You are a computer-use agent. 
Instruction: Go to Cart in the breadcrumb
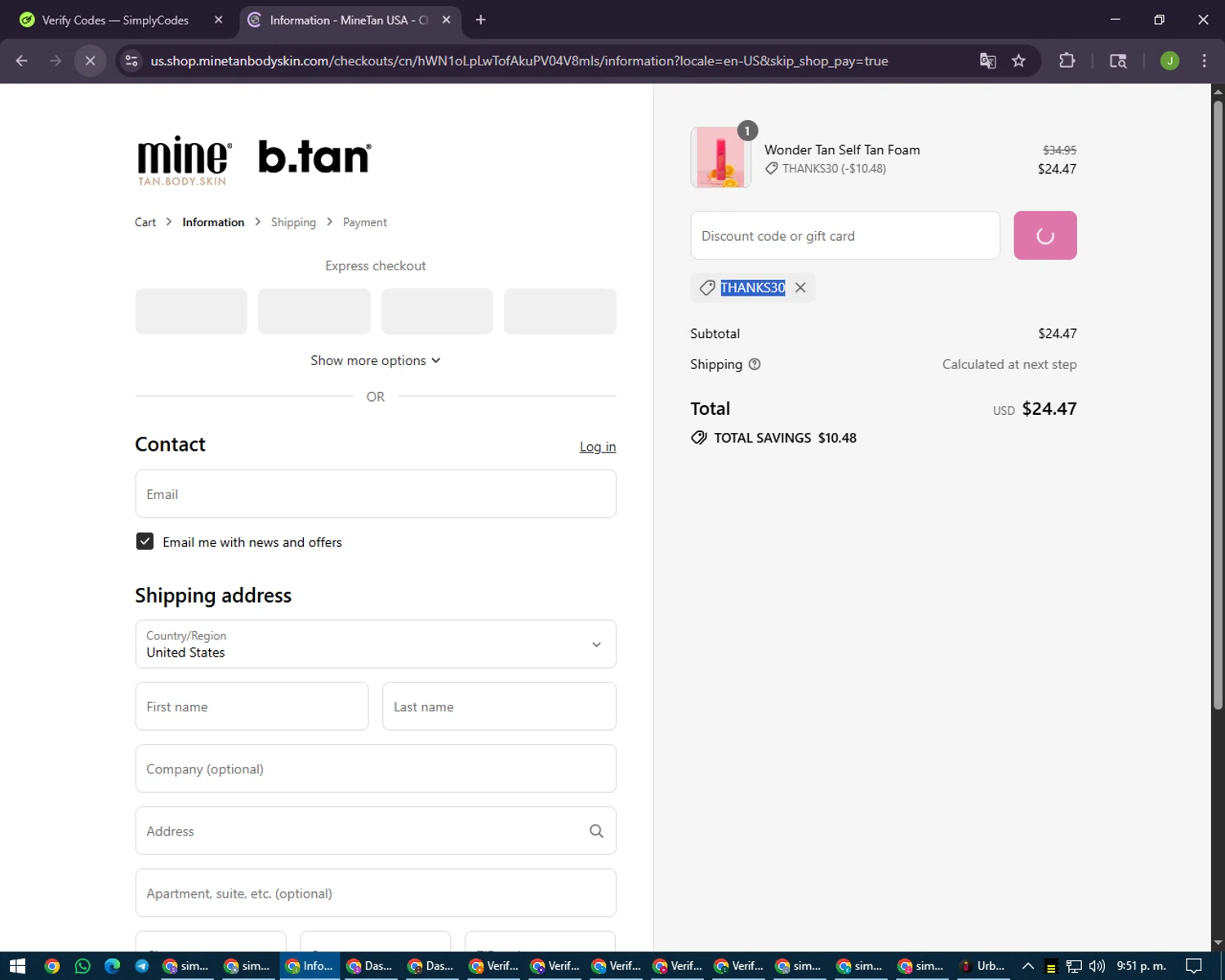point(145,222)
